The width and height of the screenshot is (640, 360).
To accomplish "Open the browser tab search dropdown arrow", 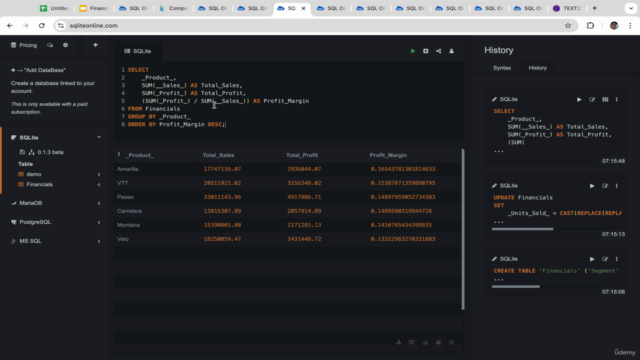I will [631, 8].
